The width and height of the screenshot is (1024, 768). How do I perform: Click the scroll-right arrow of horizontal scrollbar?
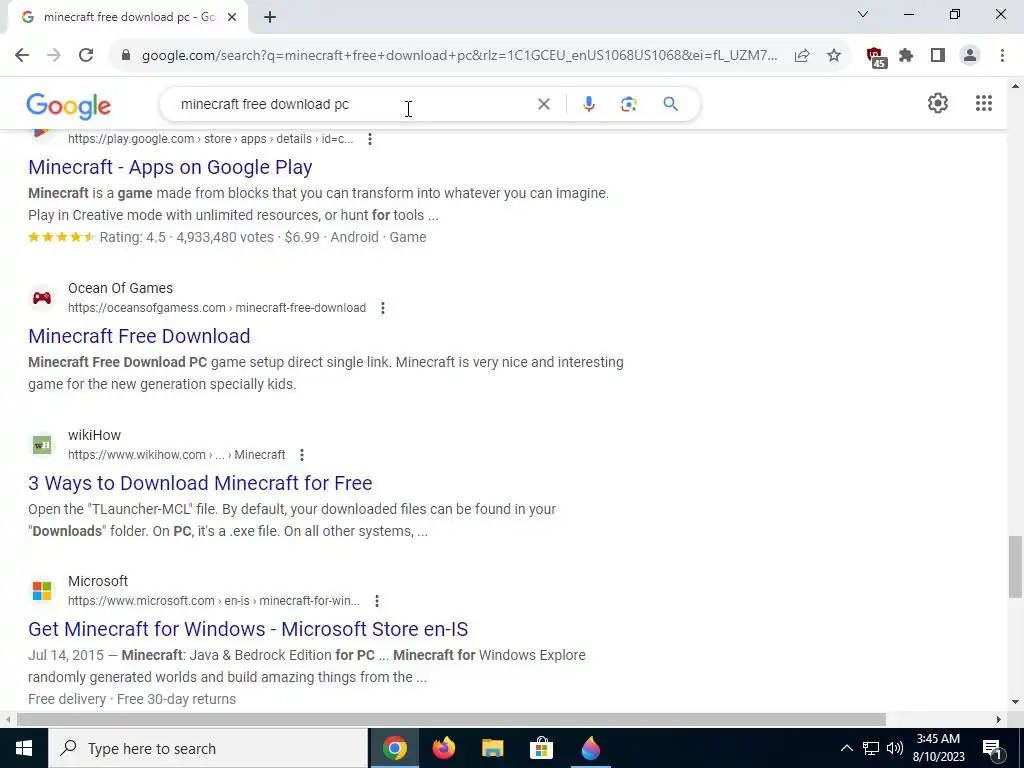click(x=999, y=720)
